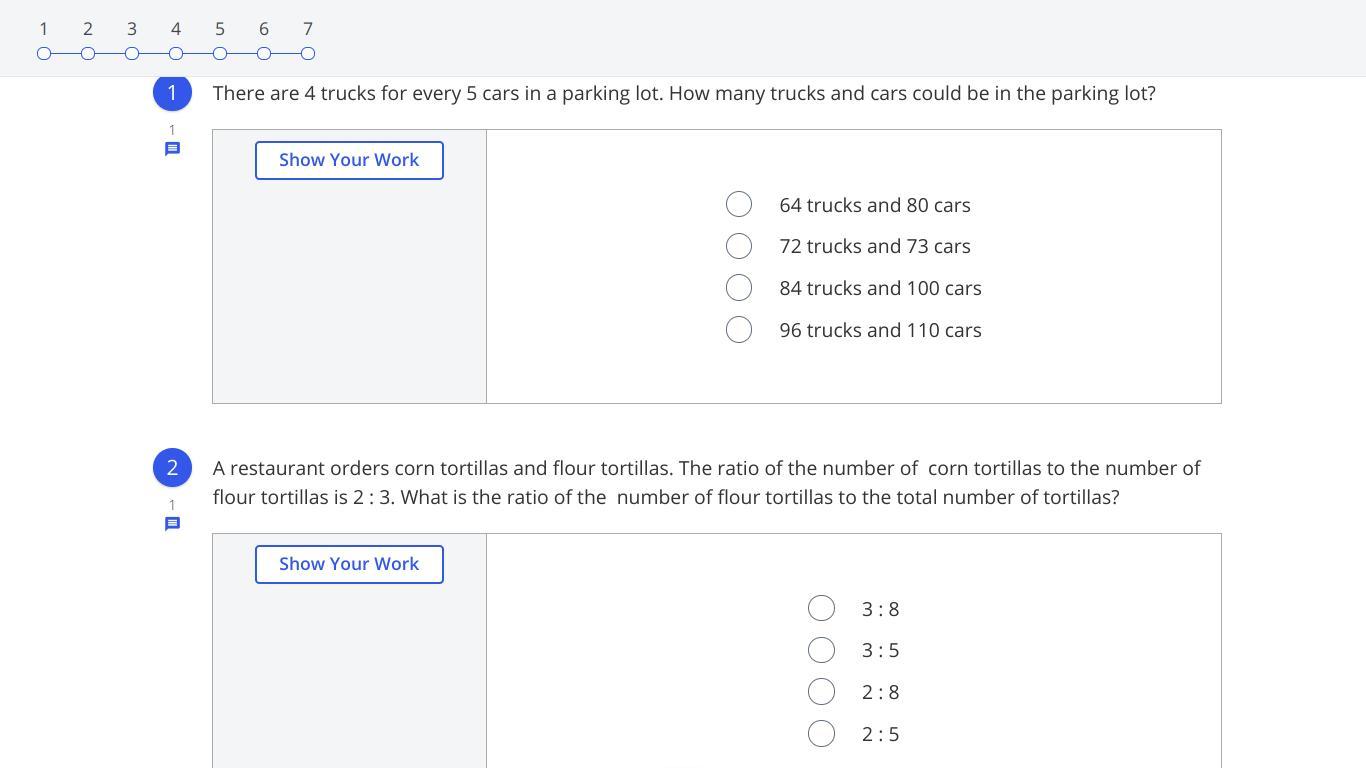Screen dimensions: 1366x768
Task: Go to question 4 progress dot
Action: click(176, 53)
